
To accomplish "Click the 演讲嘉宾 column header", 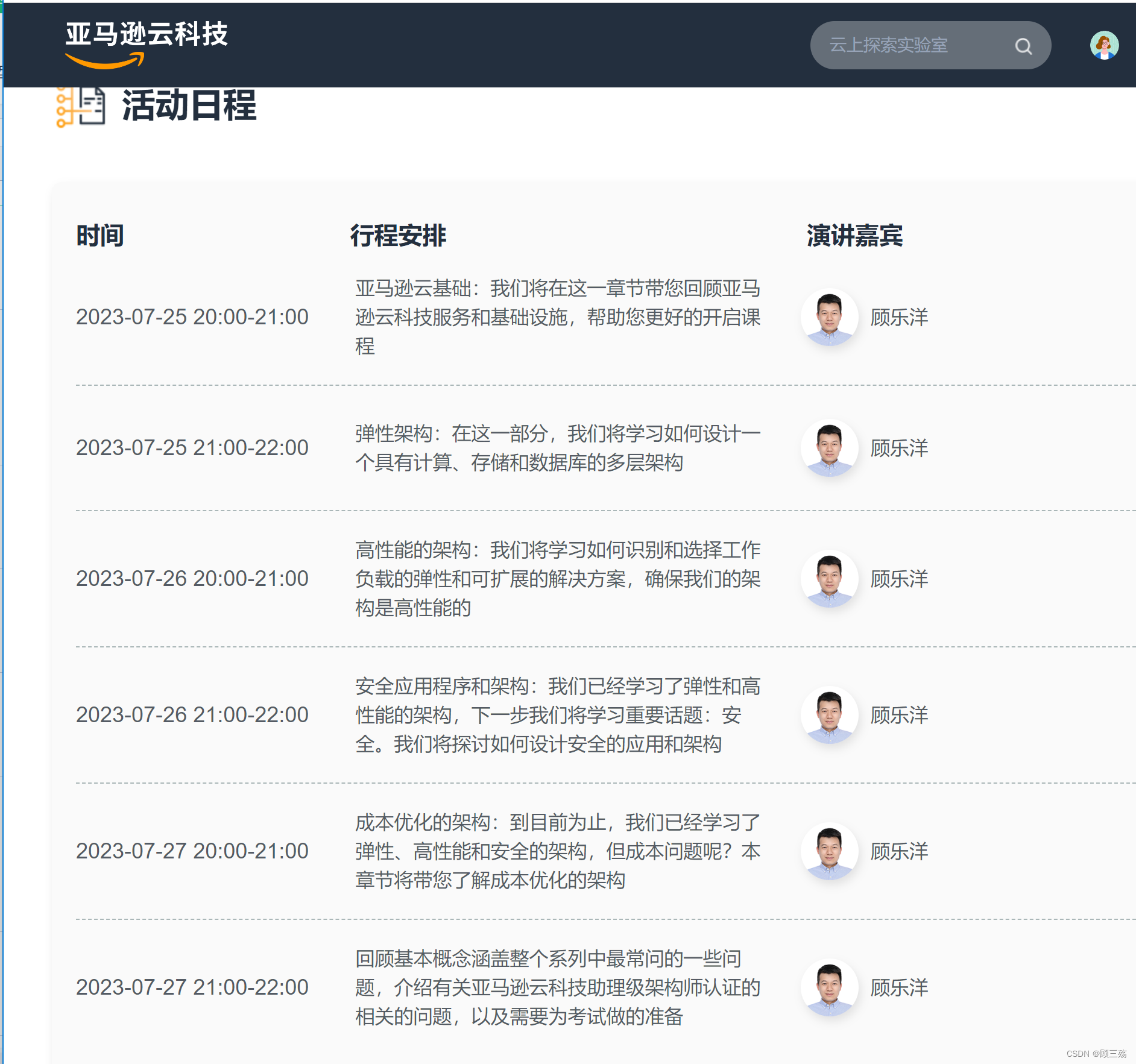I will (x=855, y=236).
